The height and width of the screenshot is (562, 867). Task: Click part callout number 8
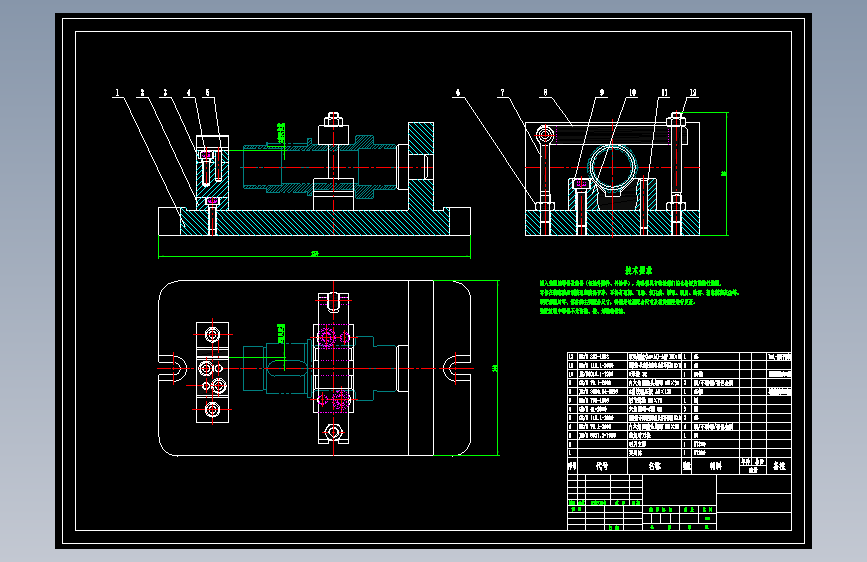pos(545,92)
